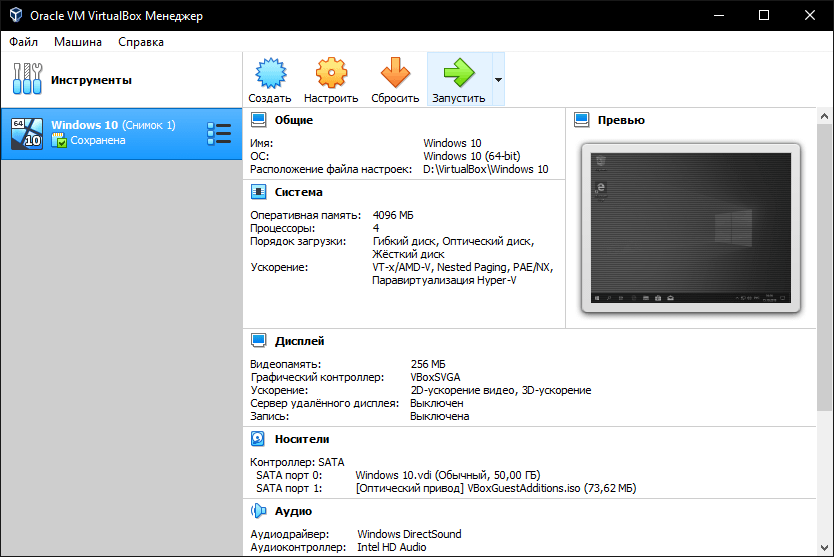Open VM settings with Настроить gear icon

coord(331,74)
